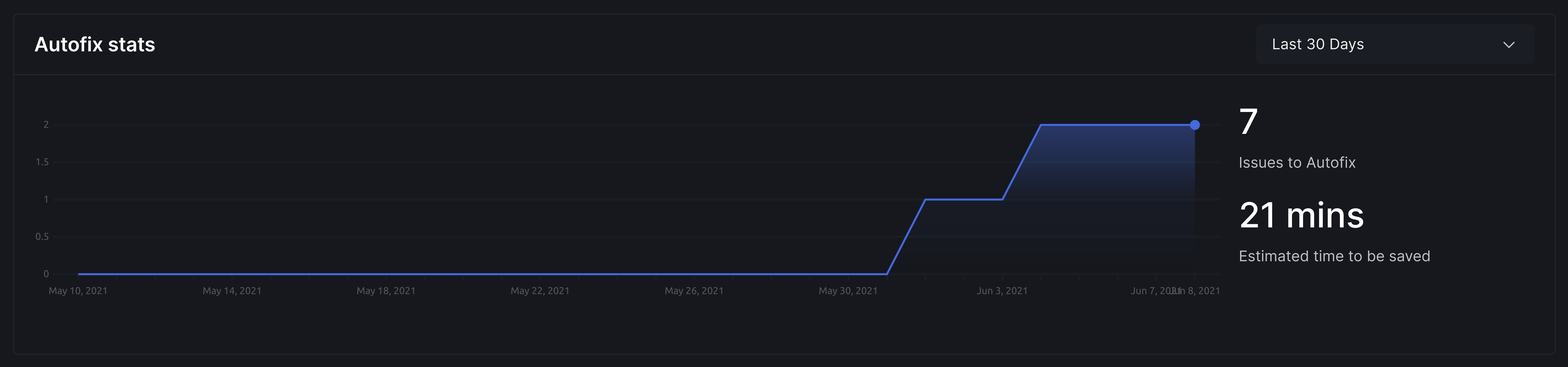Click the May 30, 2021 date label
The image size is (1568, 367).
click(x=848, y=291)
